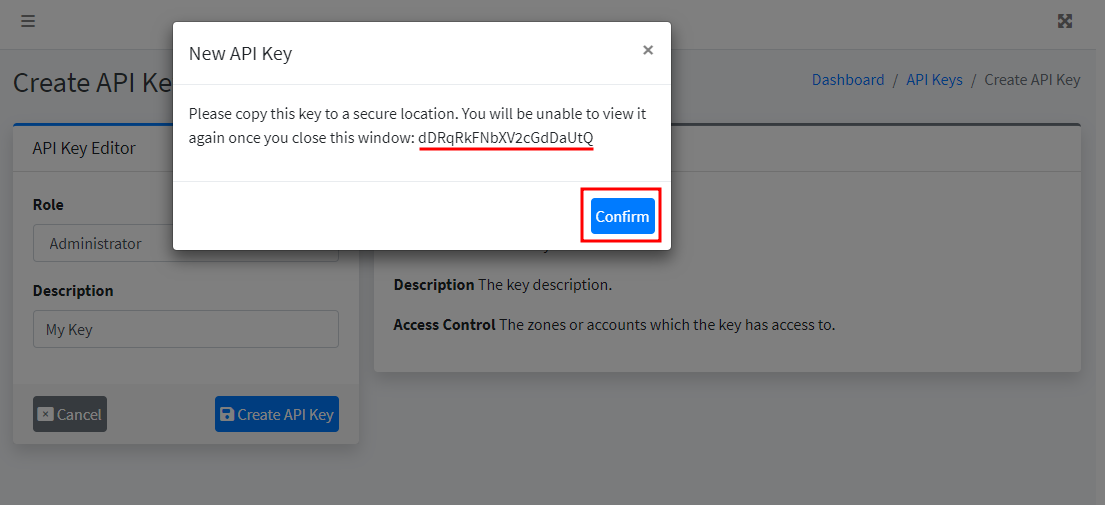
Task: Click the Access Control help text
Action: 614,325
